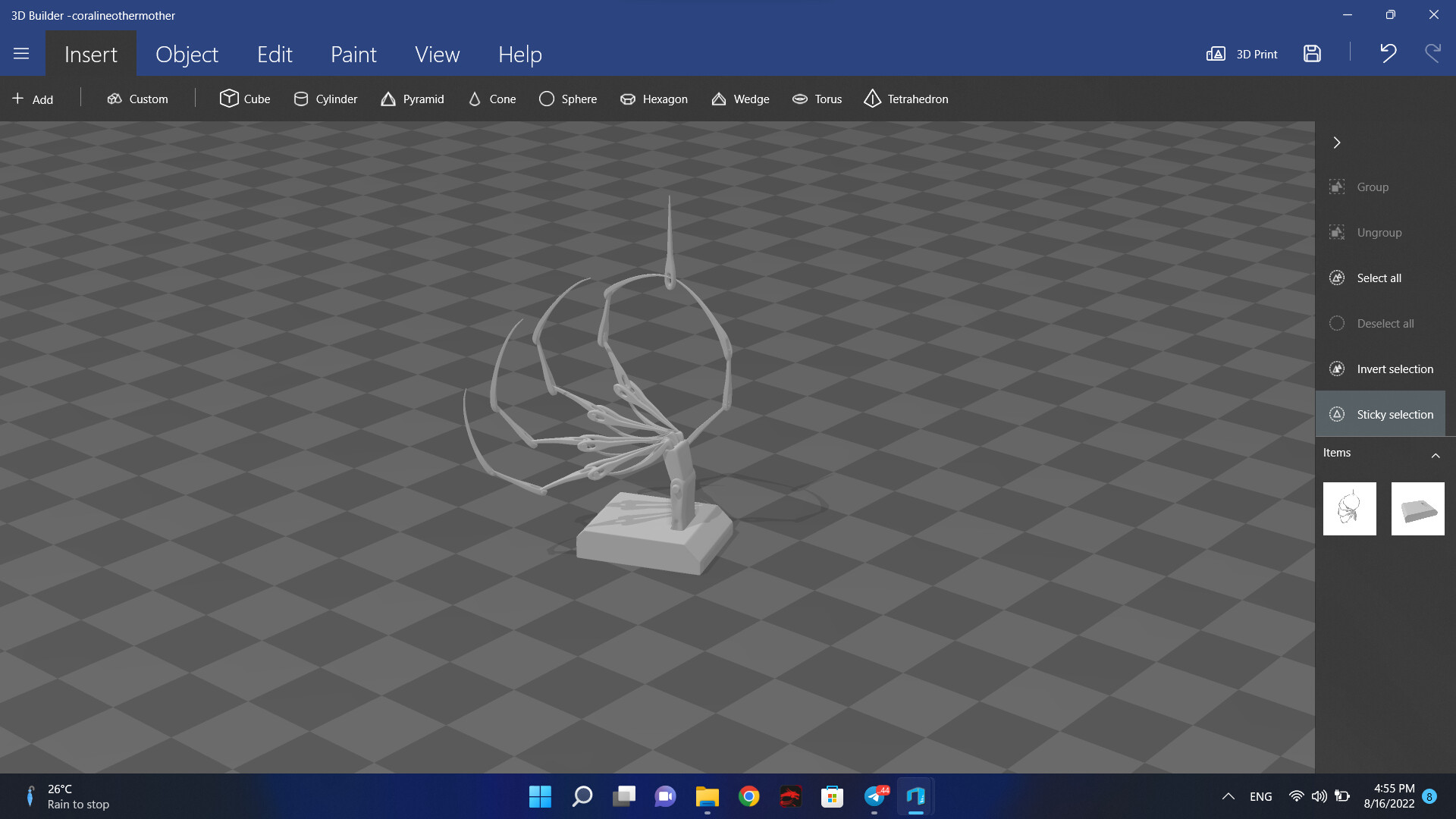Open the Object tab

(187, 54)
